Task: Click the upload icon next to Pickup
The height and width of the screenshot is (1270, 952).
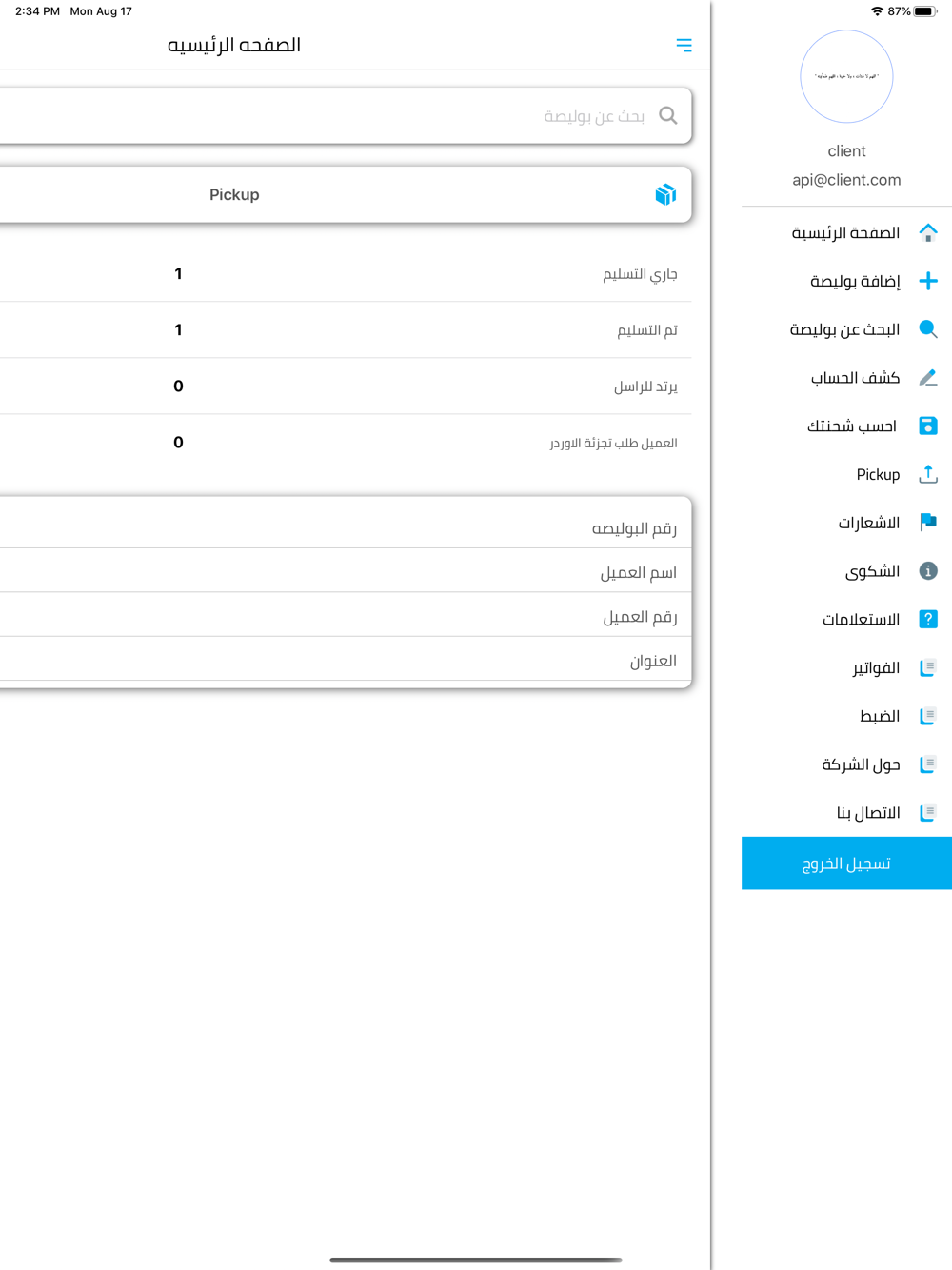Action: tap(928, 474)
